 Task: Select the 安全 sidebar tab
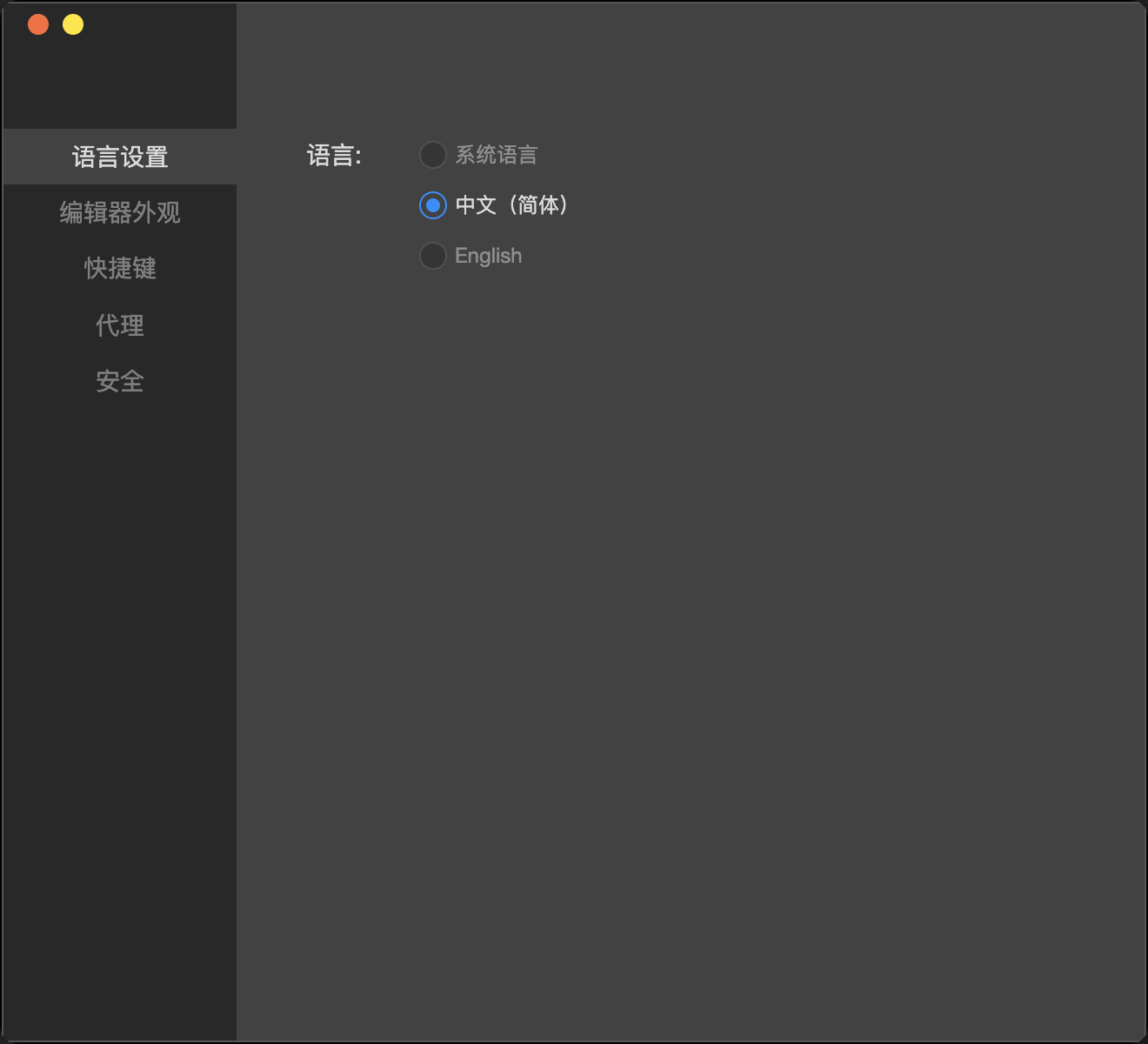[120, 380]
